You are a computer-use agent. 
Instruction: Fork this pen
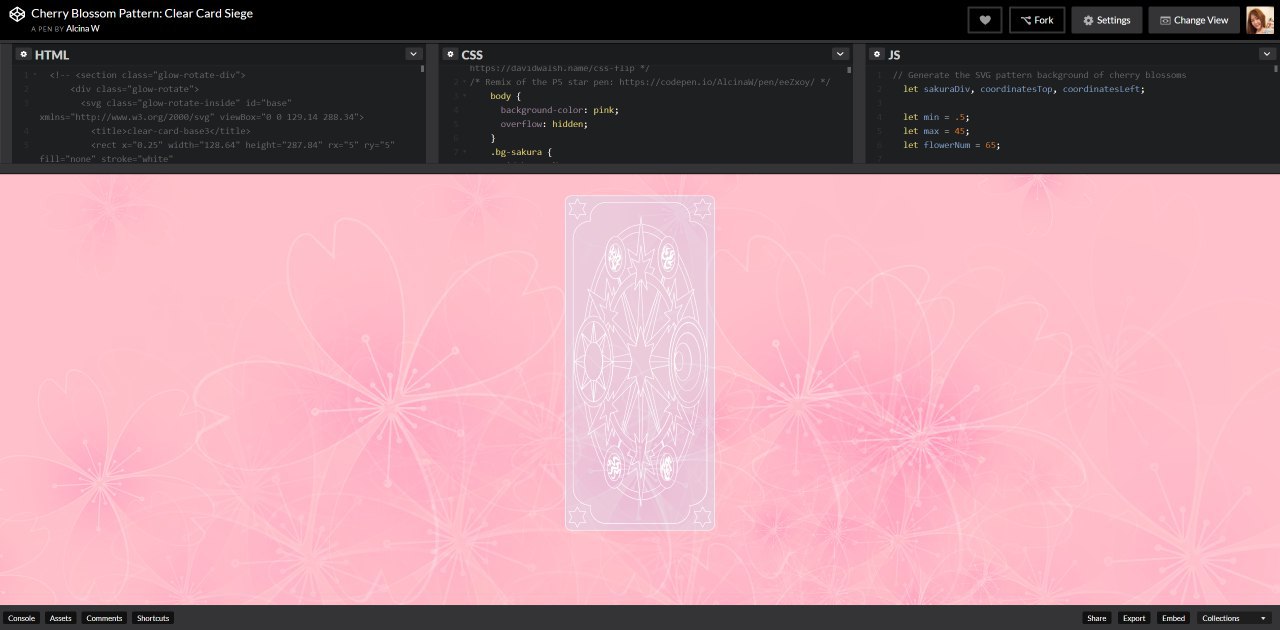tap(1036, 20)
